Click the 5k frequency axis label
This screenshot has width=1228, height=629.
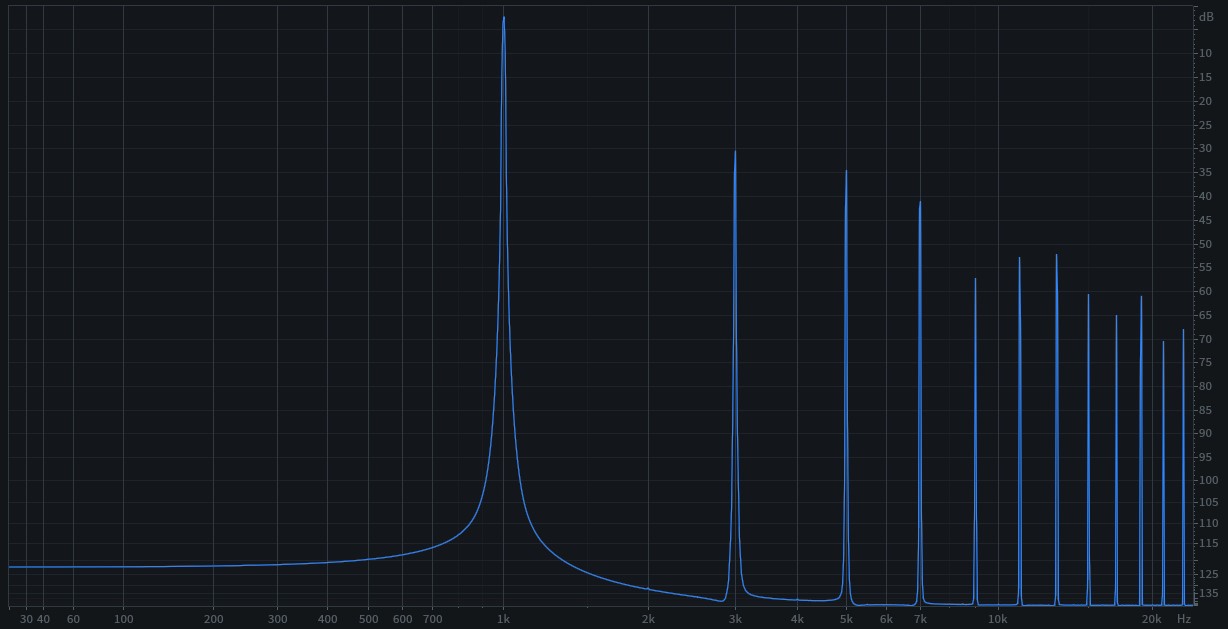[846, 619]
